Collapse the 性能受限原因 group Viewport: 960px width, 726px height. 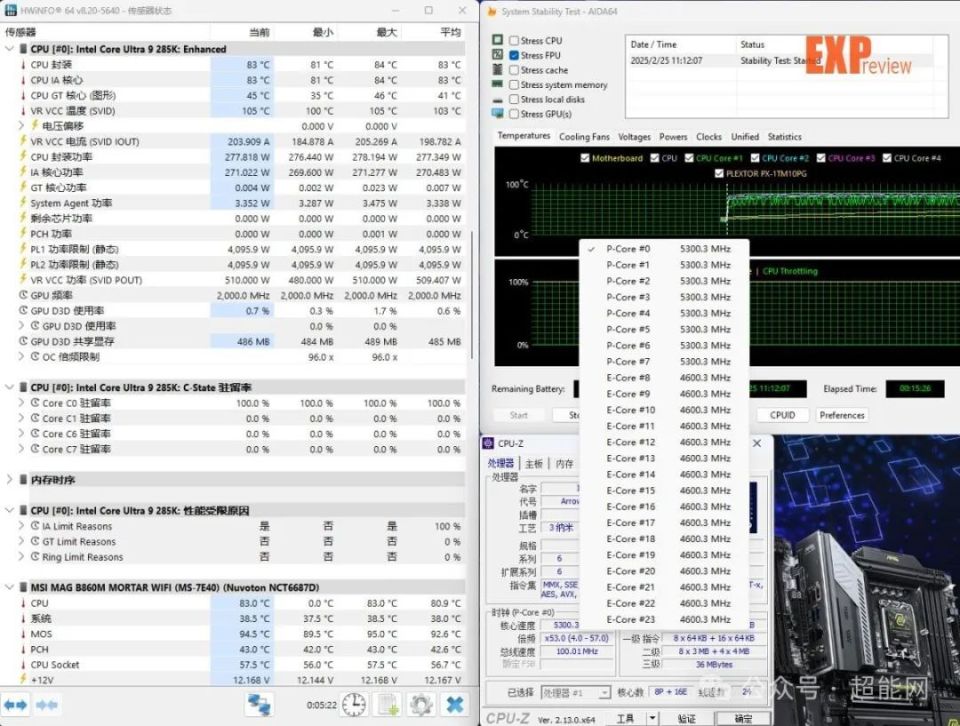(9, 510)
